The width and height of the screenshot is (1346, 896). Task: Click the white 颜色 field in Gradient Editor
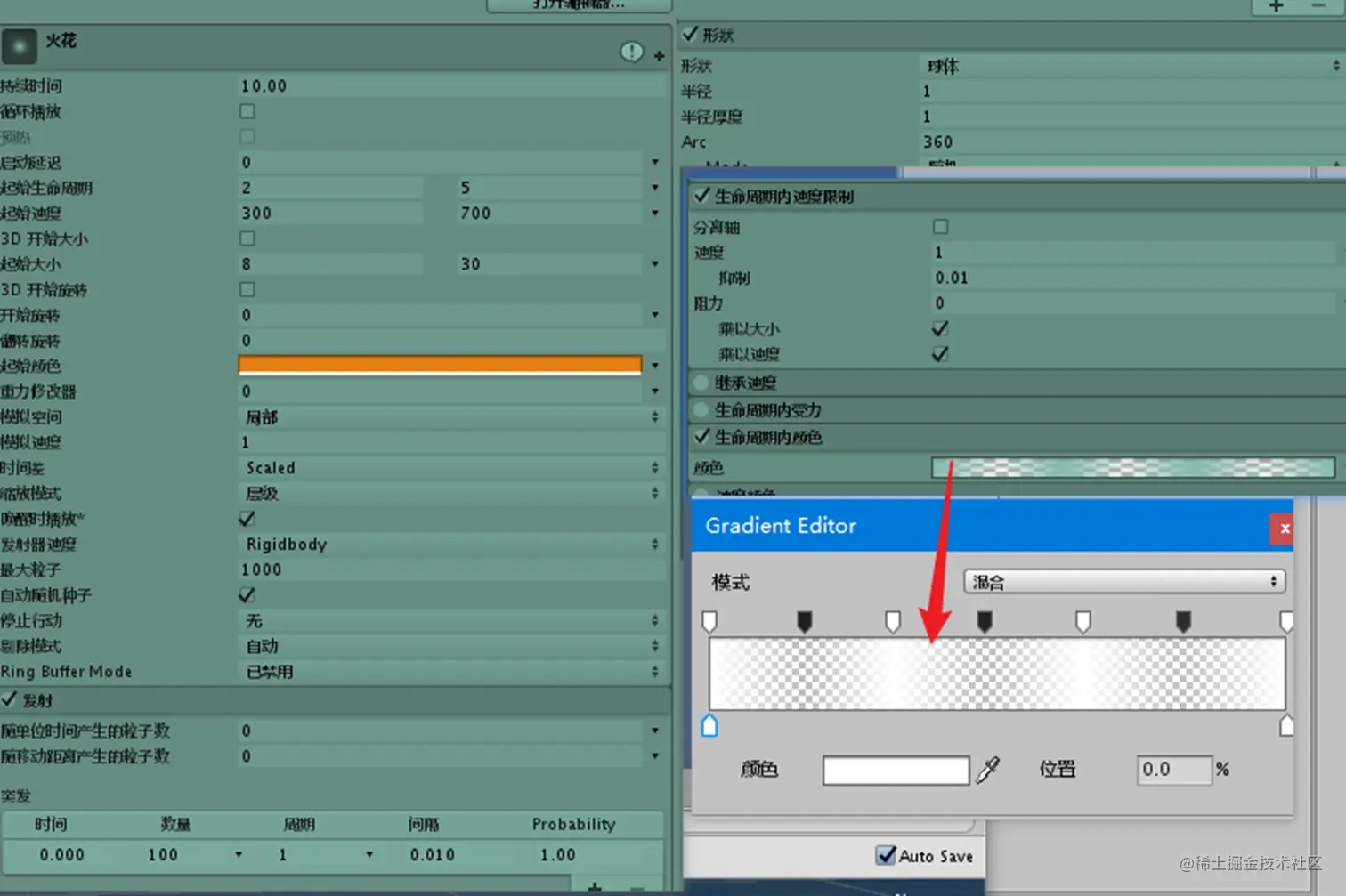click(x=896, y=770)
